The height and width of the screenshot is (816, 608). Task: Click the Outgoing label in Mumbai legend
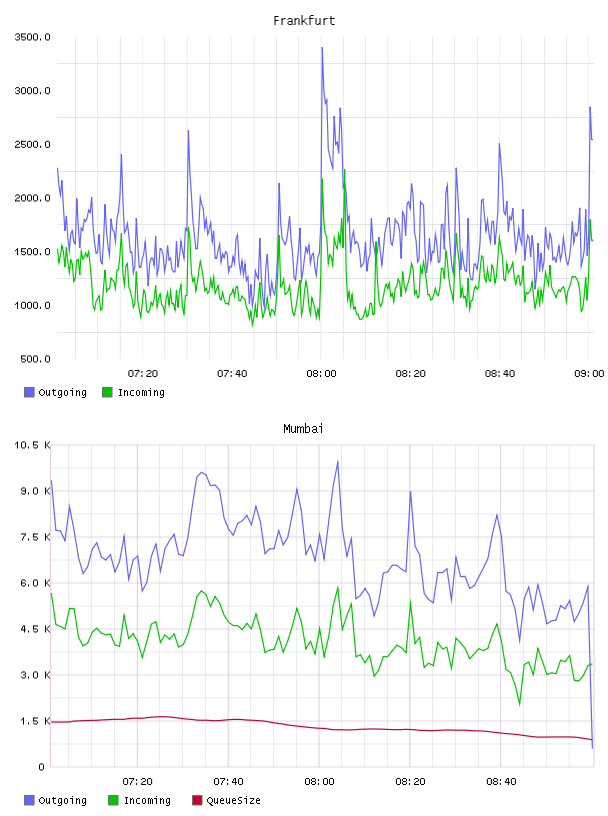coord(62,800)
